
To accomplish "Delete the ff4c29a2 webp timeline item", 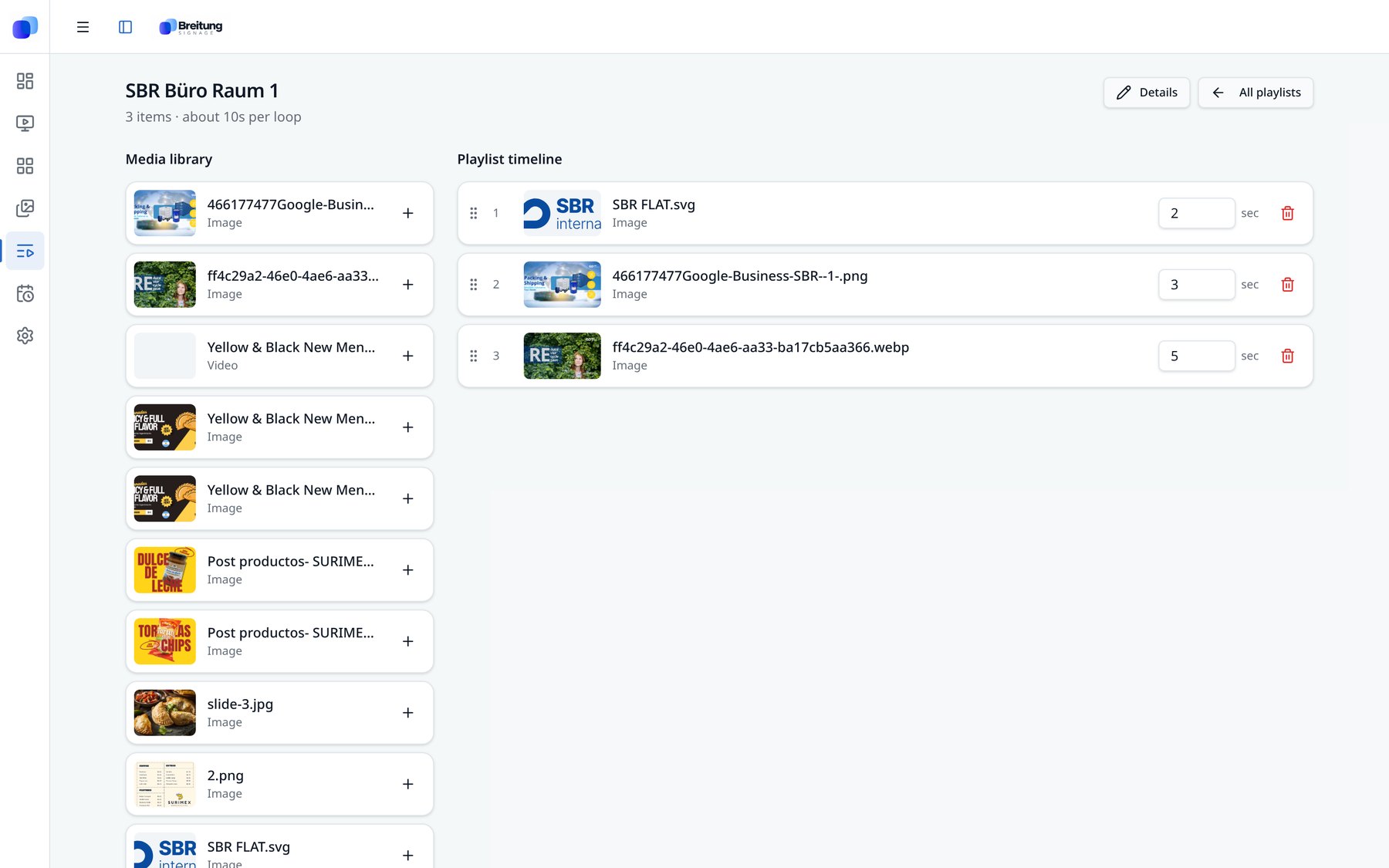I will point(1287,356).
